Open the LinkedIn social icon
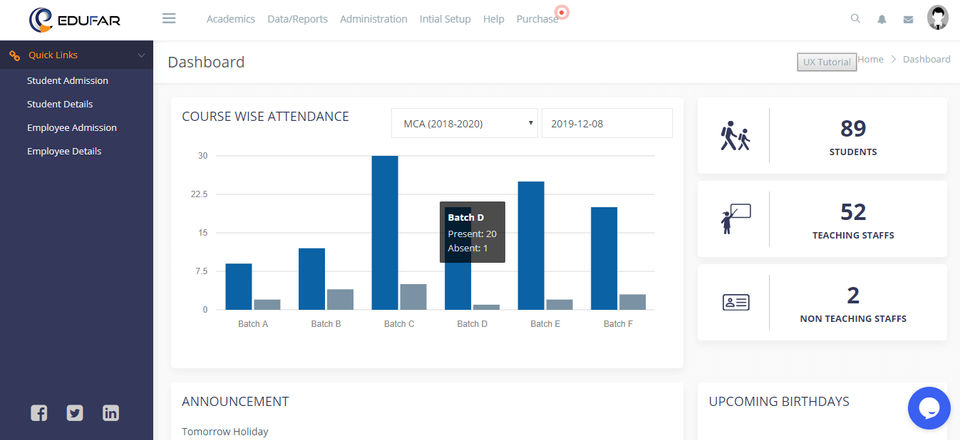 click(111, 413)
